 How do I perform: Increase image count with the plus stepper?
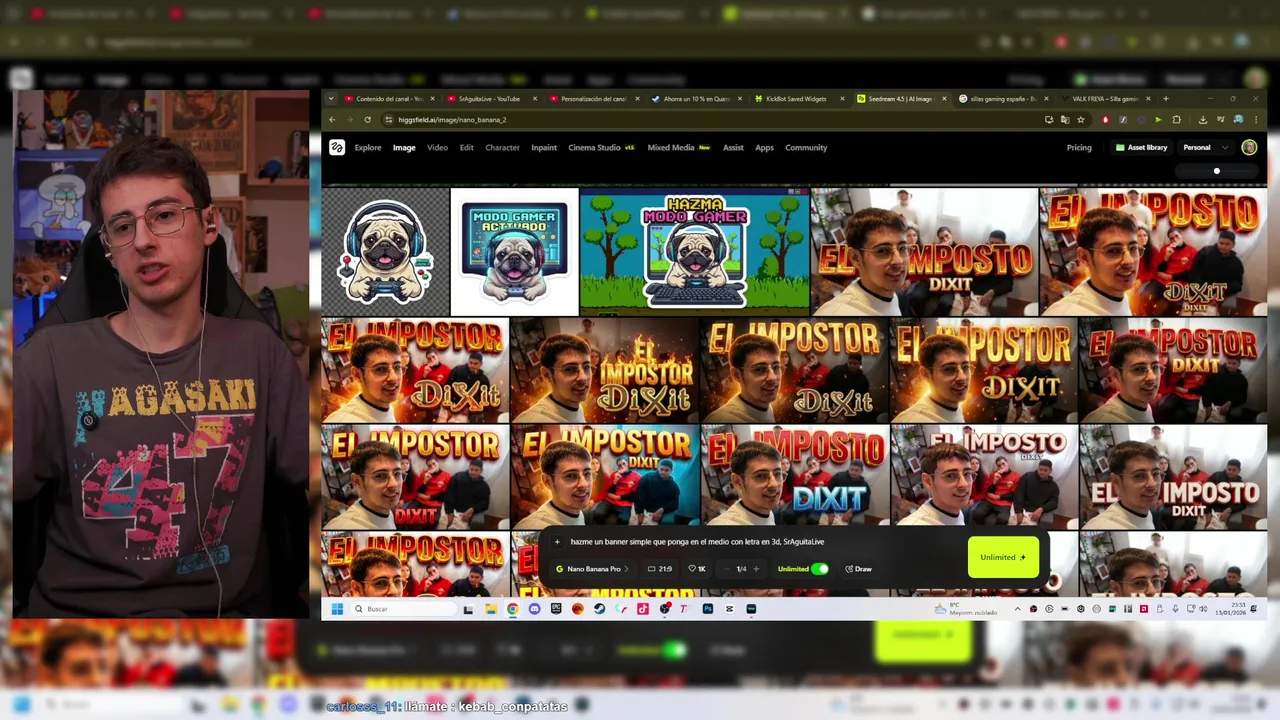[755, 569]
